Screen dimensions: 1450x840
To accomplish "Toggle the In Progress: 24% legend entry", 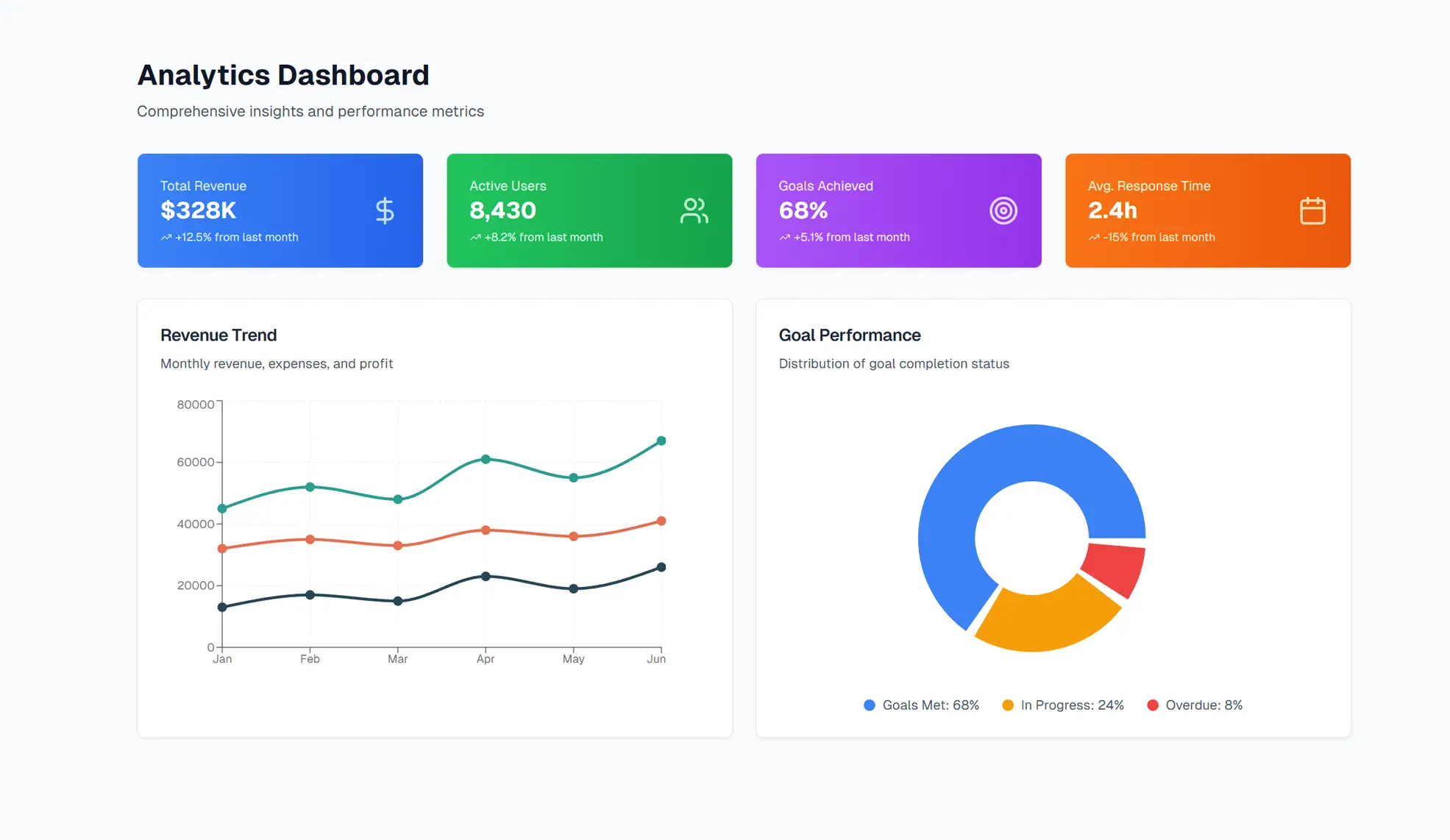I will pos(1071,705).
